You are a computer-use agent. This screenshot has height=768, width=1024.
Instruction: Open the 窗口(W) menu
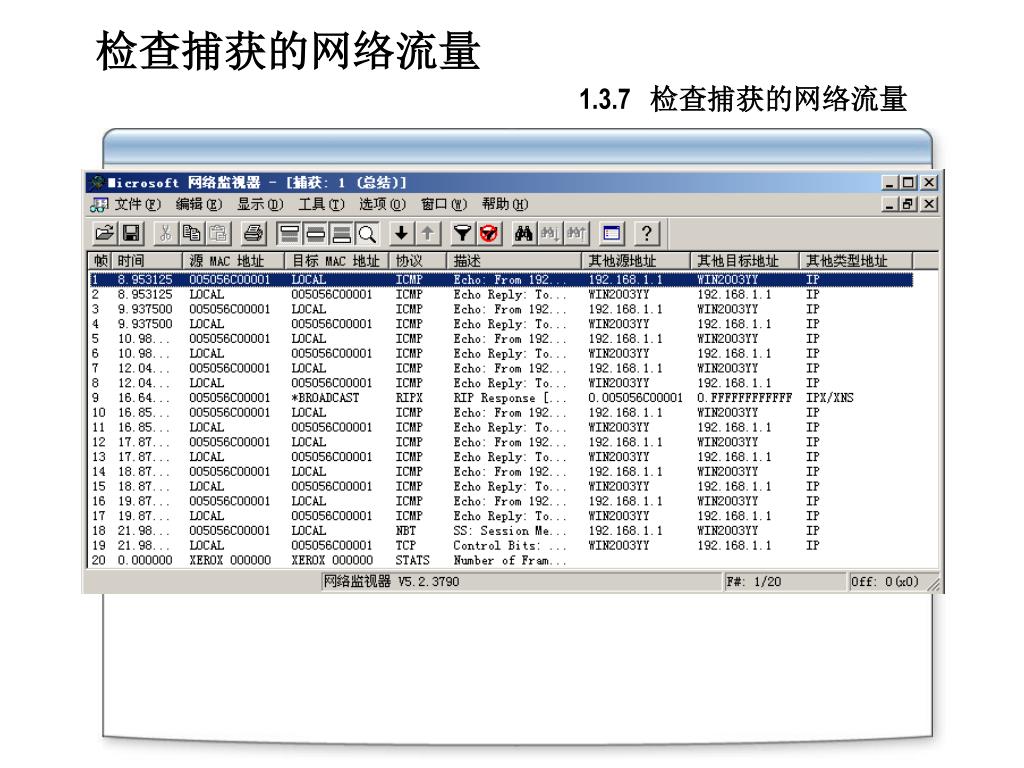[443, 204]
